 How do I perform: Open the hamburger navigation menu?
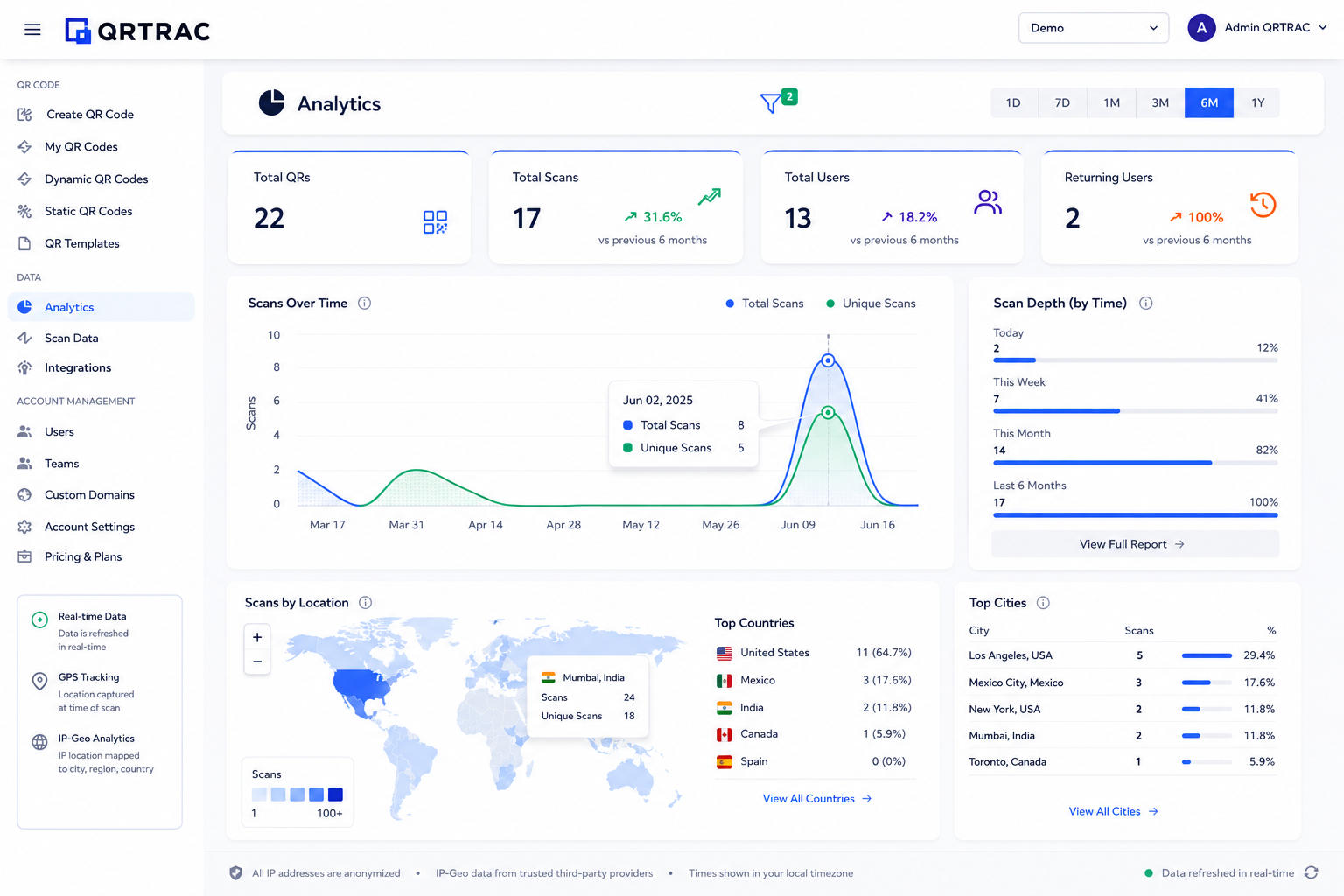(32, 30)
